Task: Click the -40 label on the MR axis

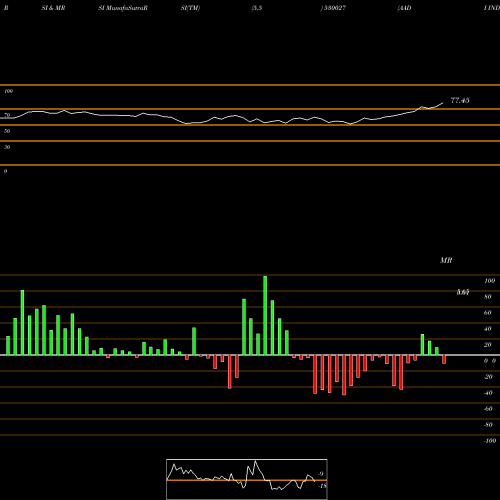Action: [488, 393]
